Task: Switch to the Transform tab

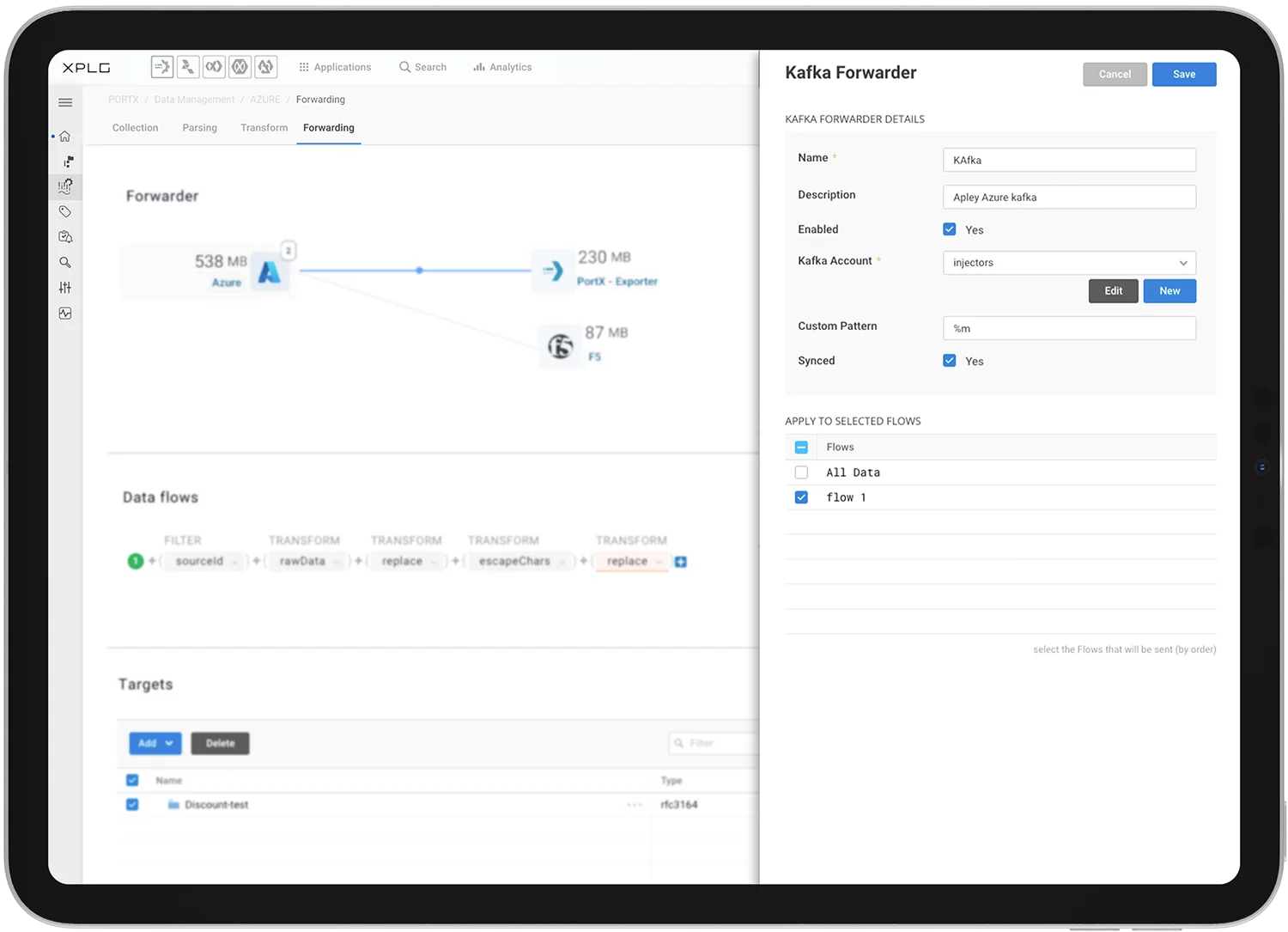Action: pos(264,128)
